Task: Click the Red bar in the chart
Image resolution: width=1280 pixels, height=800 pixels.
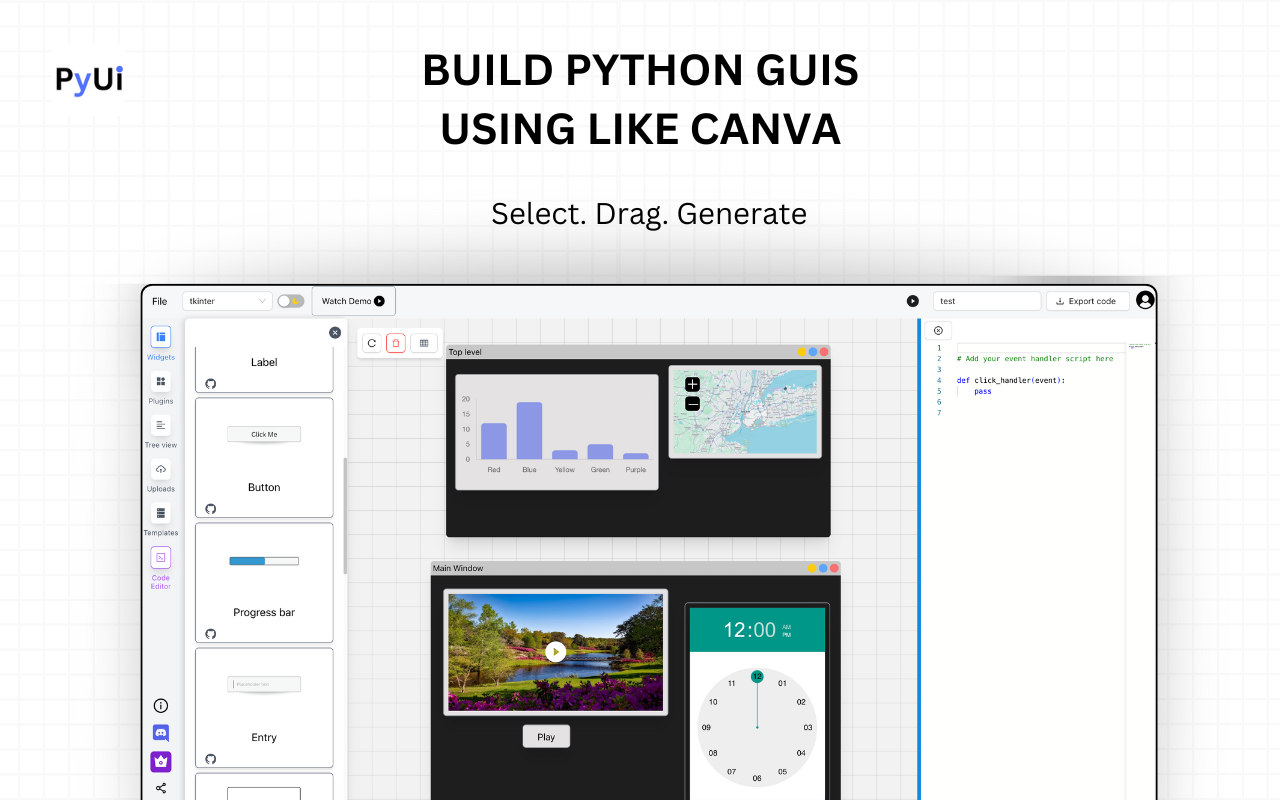Action: pos(494,441)
